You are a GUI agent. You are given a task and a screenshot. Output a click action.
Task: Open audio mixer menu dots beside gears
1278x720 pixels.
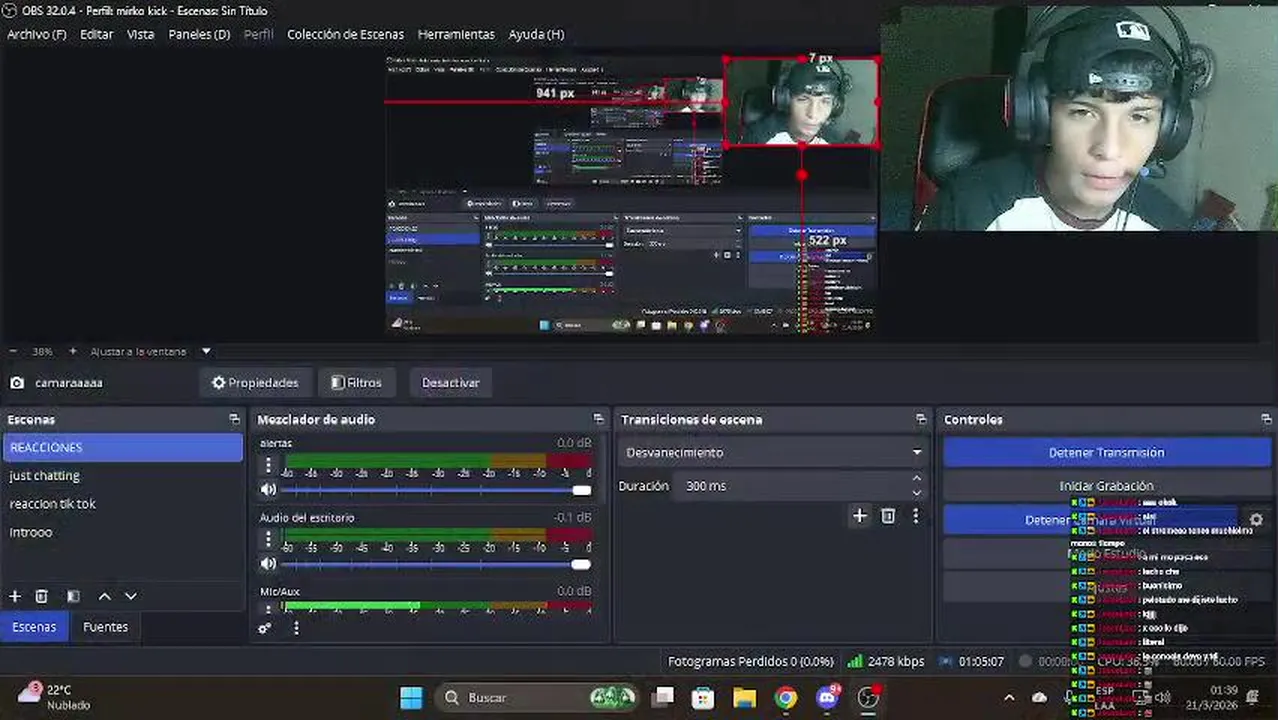coord(296,628)
